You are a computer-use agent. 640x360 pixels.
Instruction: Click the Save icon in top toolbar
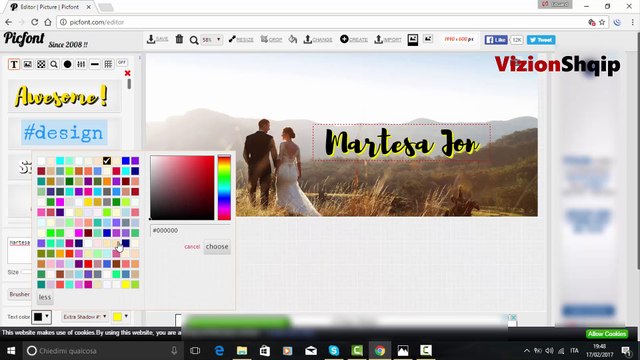pyautogui.click(x=157, y=39)
